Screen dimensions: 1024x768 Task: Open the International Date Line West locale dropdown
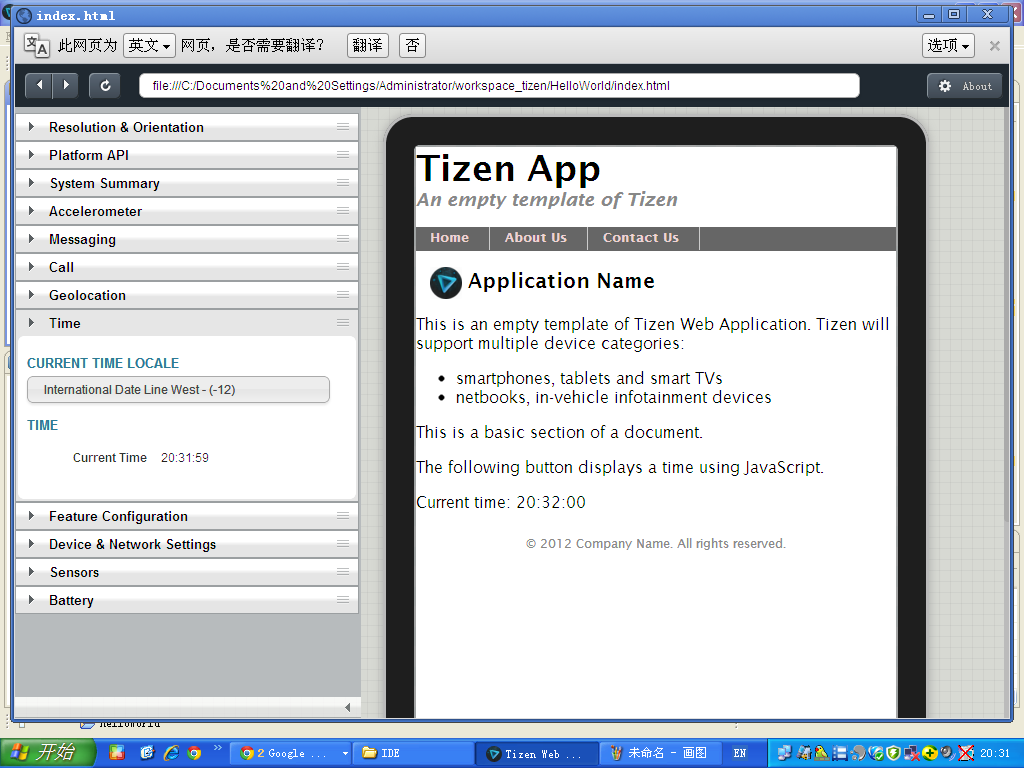pyautogui.click(x=178, y=390)
